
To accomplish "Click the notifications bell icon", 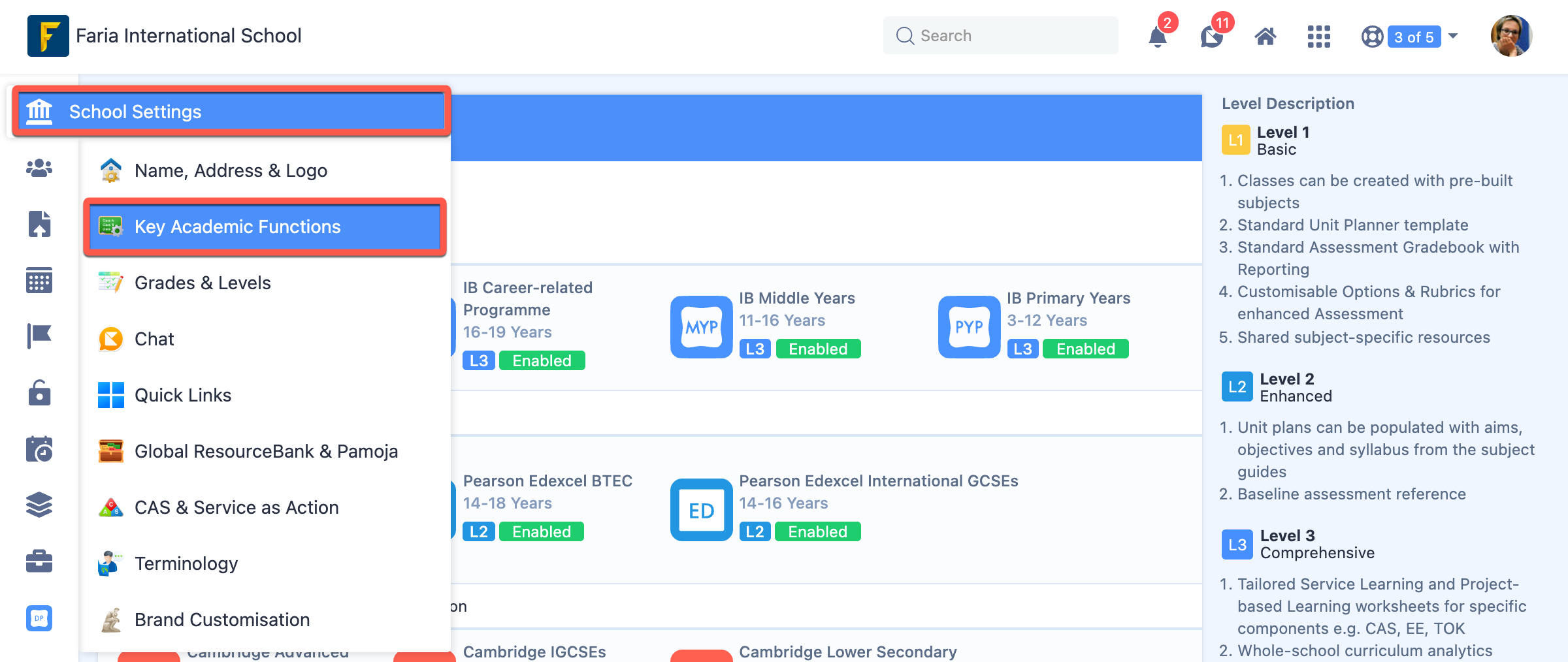I will pos(1158,36).
